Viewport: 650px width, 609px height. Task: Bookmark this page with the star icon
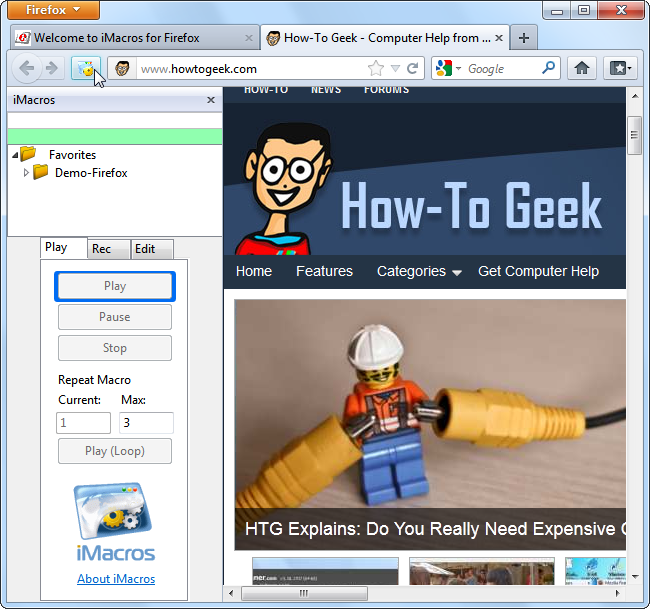[x=376, y=68]
